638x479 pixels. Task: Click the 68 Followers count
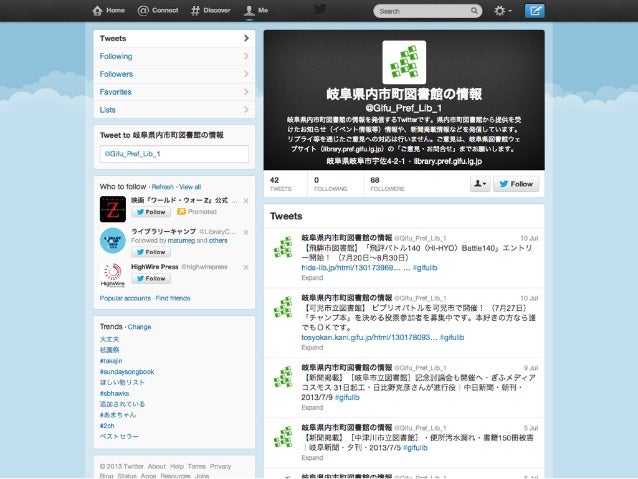tap(387, 184)
